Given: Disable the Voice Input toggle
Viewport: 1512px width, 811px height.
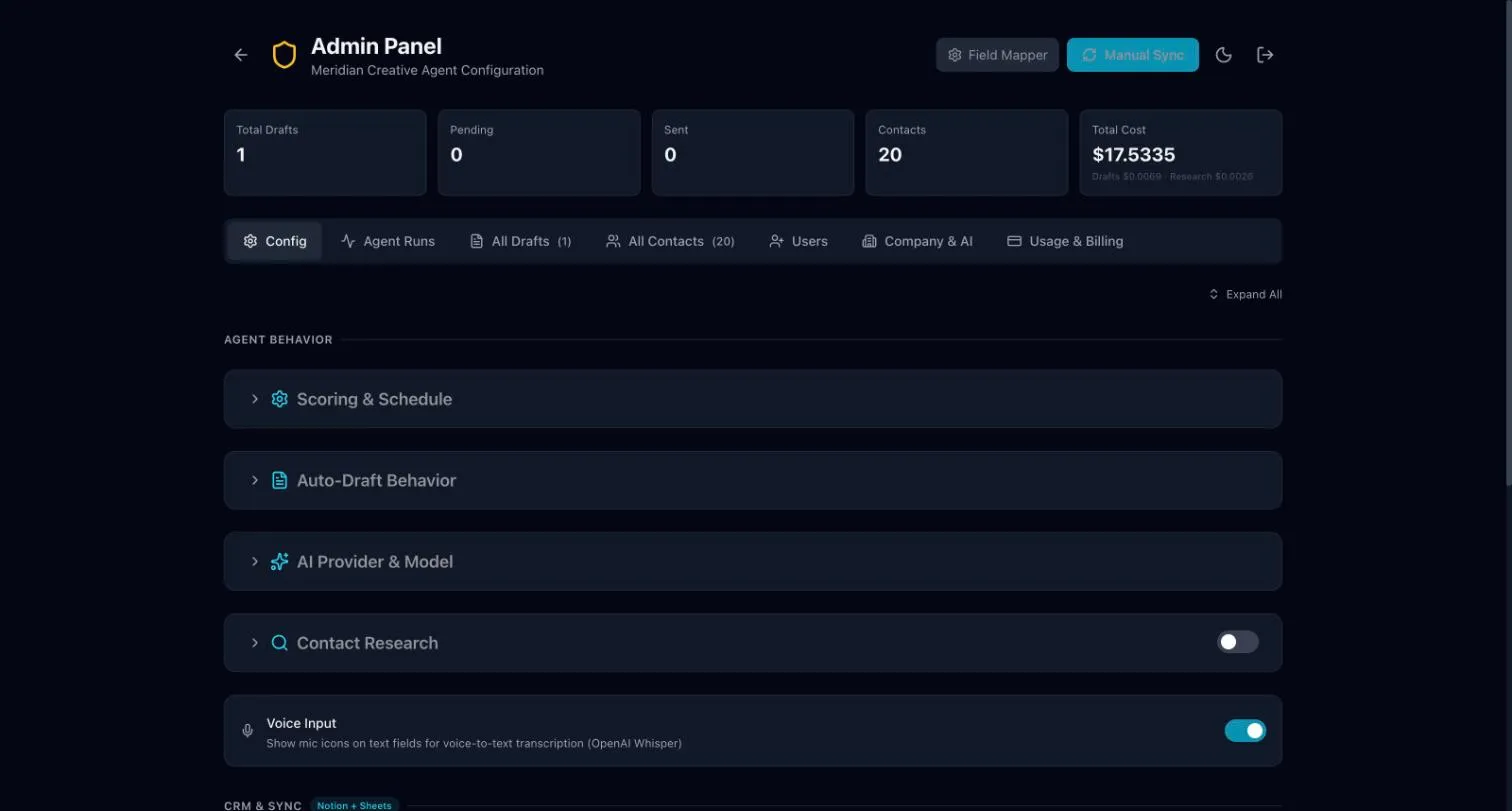Looking at the screenshot, I should [1245, 731].
